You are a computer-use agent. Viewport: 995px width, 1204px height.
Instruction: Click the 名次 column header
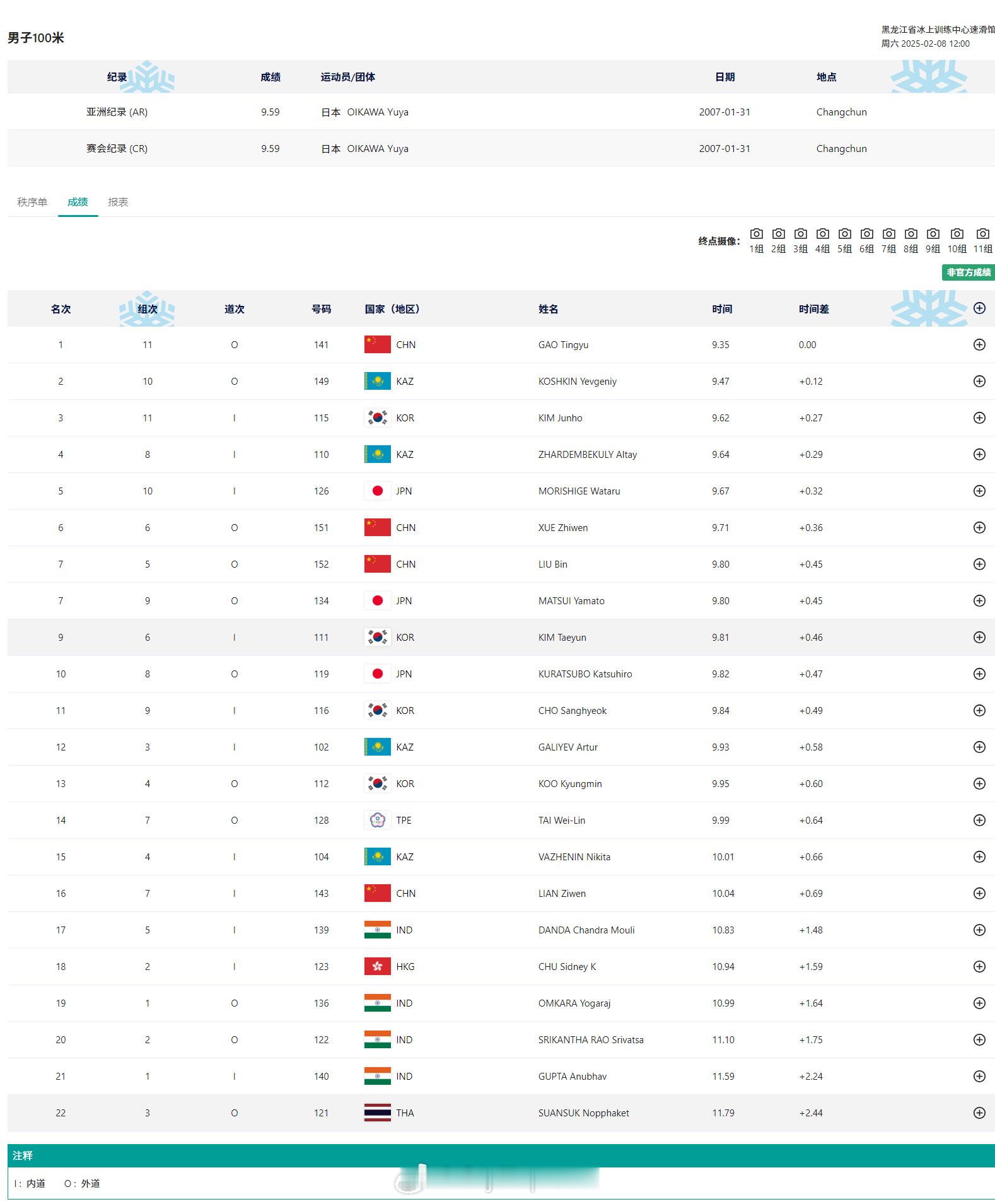pos(61,309)
